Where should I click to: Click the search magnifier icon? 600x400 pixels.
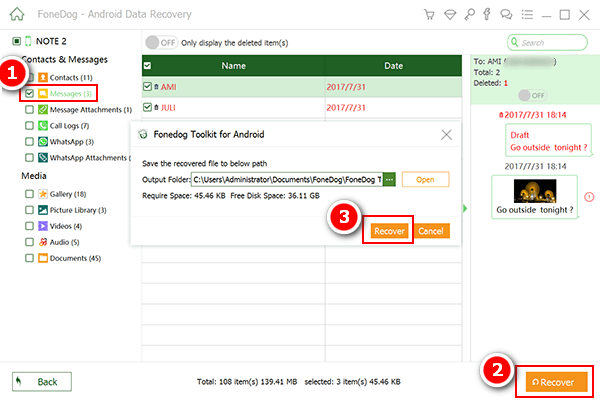pos(515,42)
